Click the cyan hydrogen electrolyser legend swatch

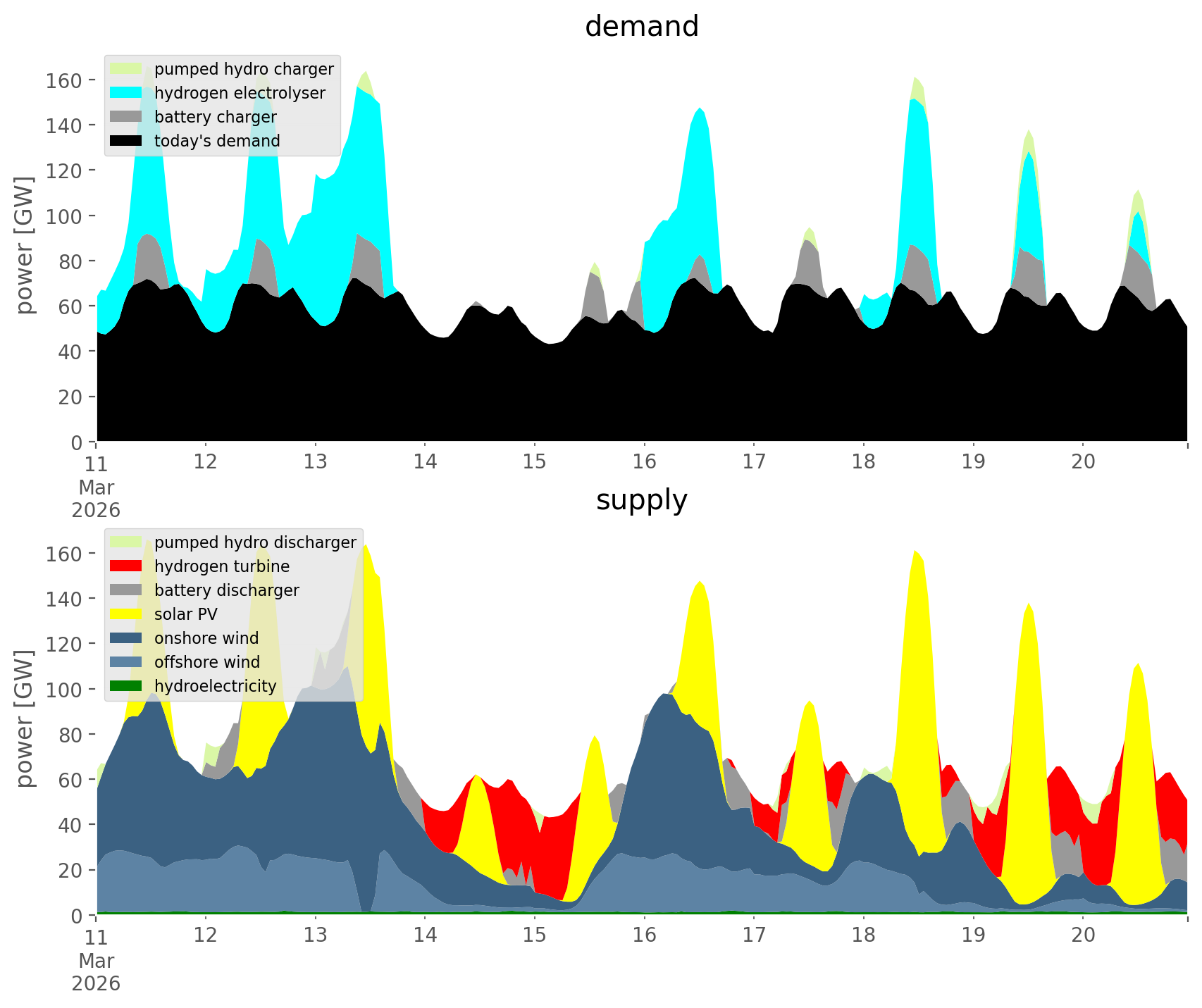point(126,93)
